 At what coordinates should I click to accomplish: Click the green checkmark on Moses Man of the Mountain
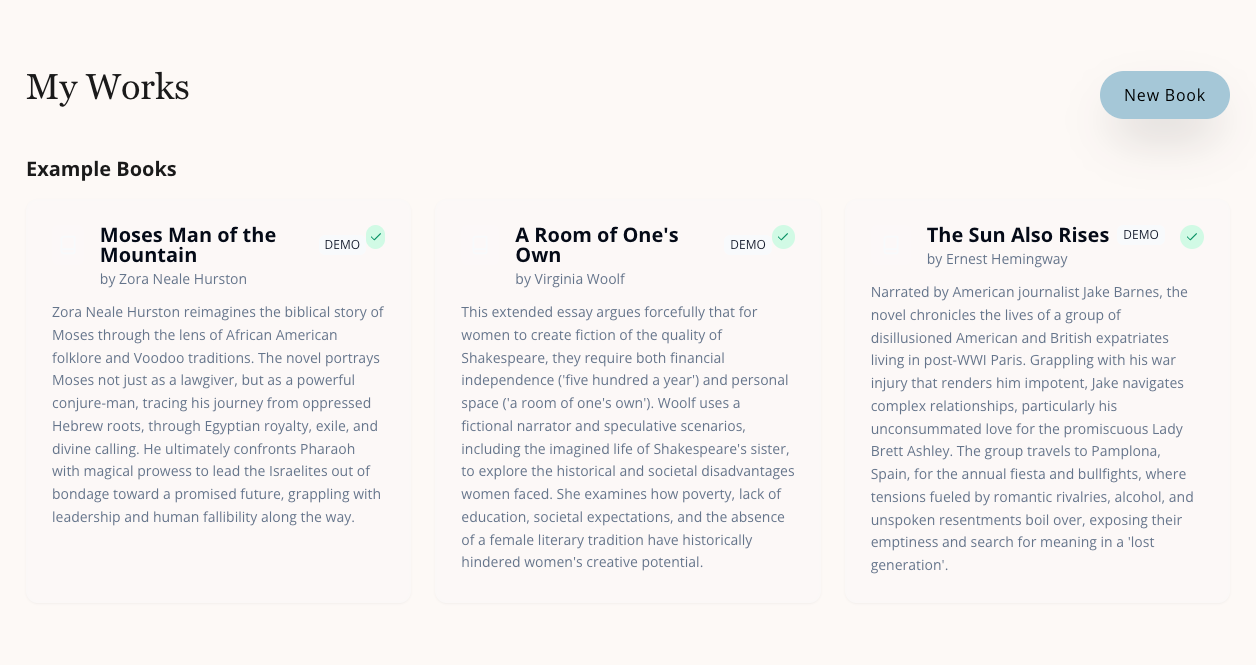tap(375, 237)
